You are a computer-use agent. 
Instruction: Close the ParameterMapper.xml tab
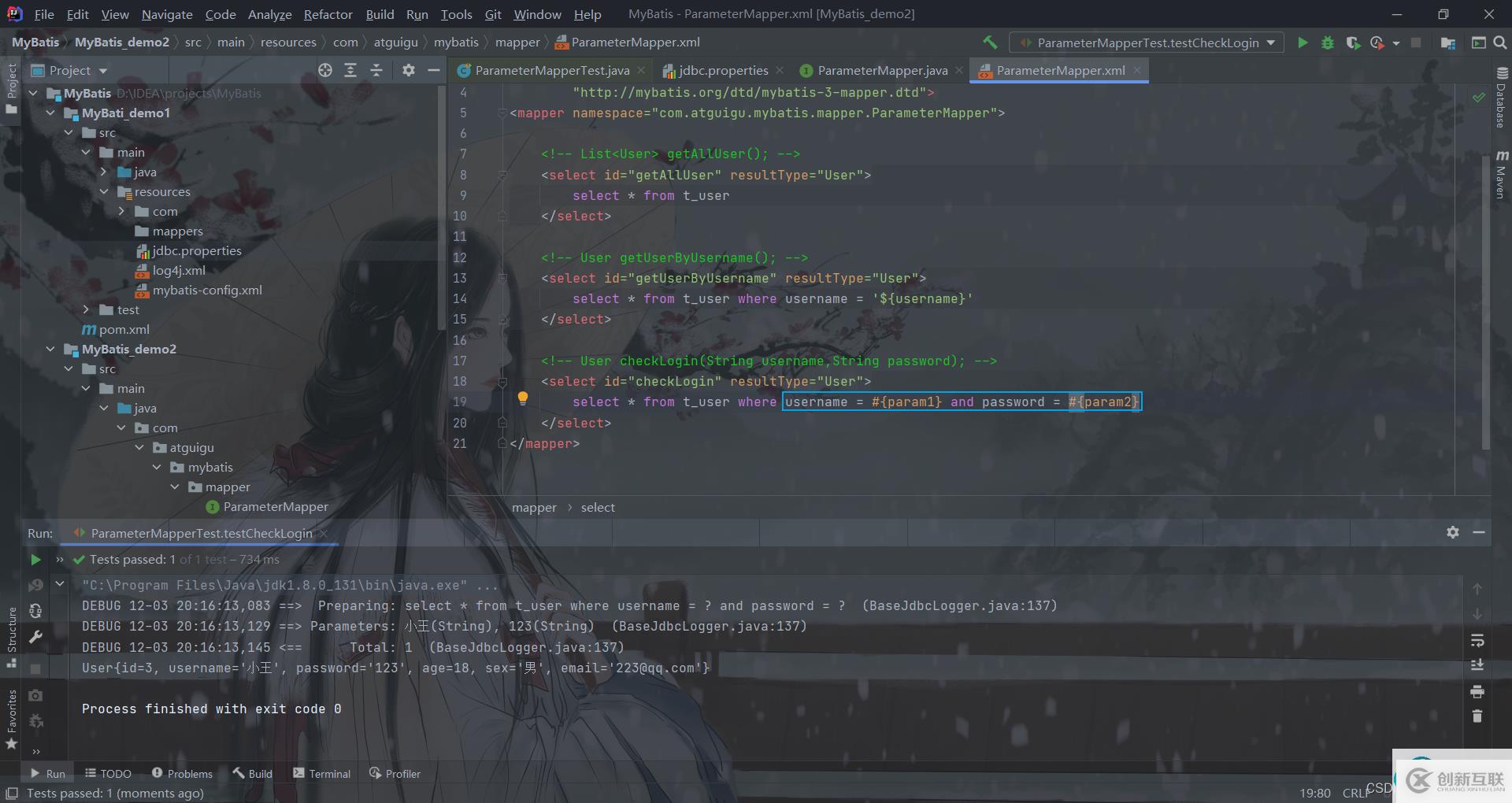click(x=1137, y=70)
